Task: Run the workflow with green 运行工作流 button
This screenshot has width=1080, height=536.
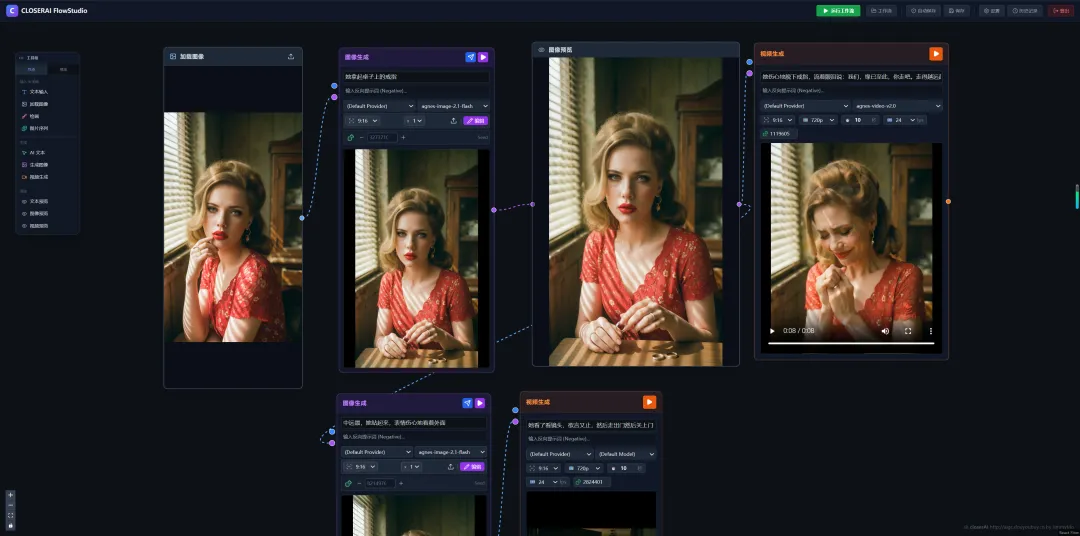Action: pyautogui.click(x=838, y=11)
